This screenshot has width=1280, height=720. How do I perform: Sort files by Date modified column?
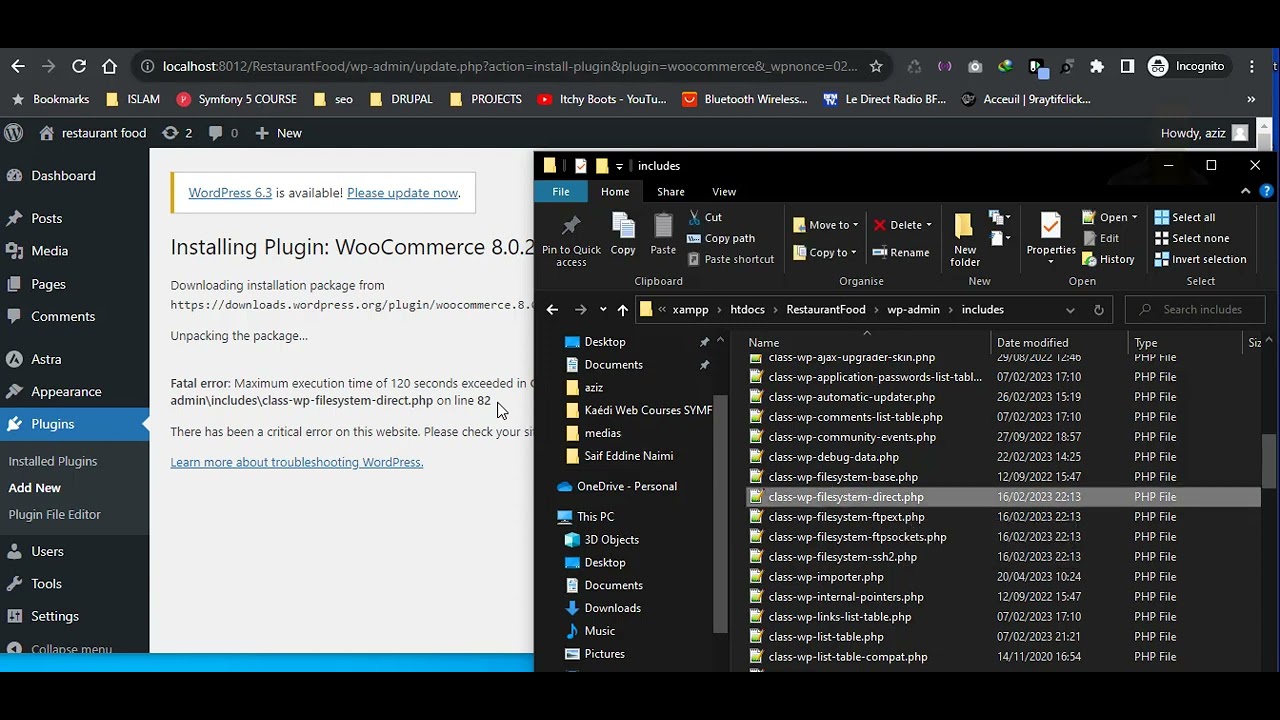pyautogui.click(x=1033, y=343)
